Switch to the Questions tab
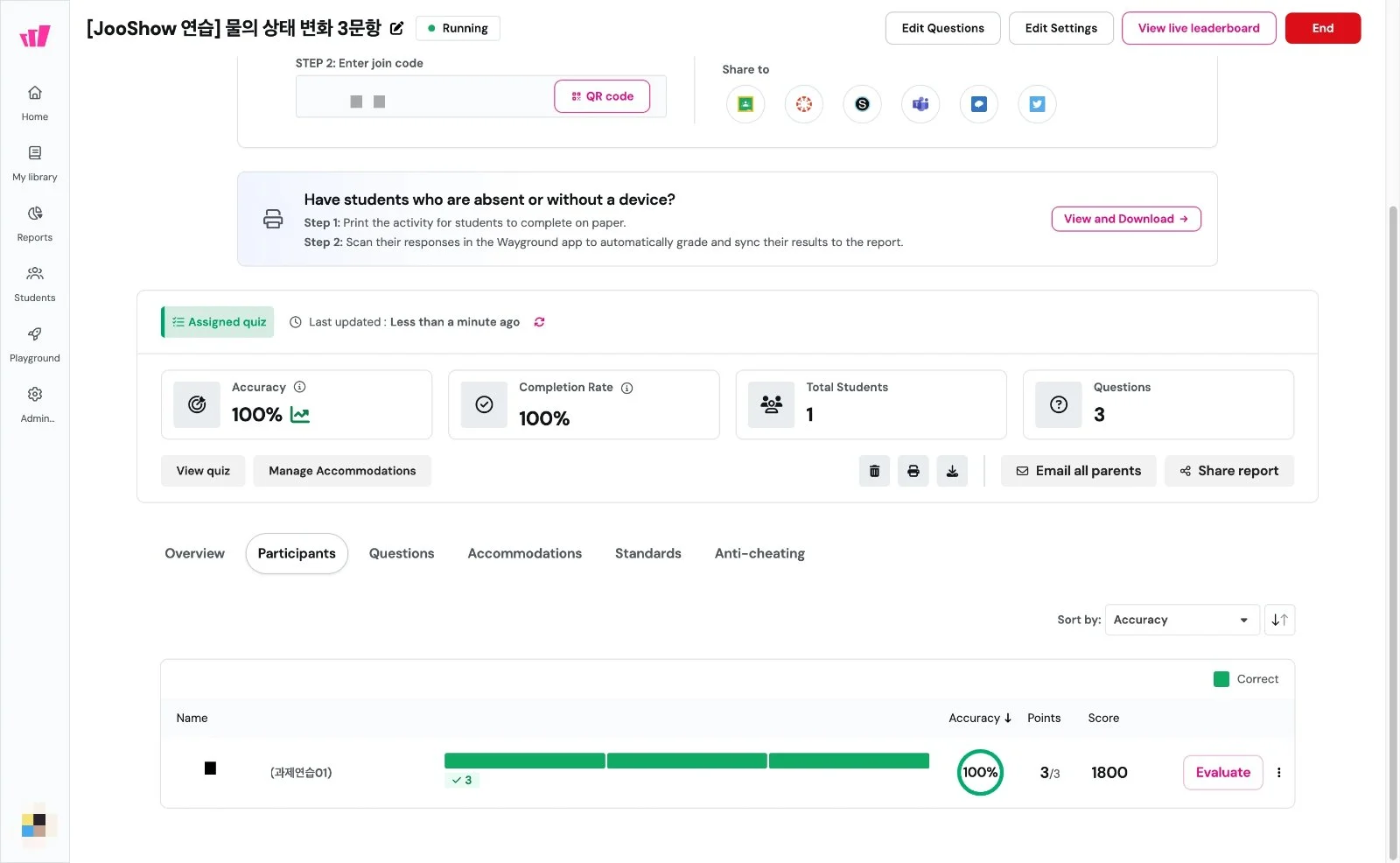1400x863 pixels. (x=402, y=553)
